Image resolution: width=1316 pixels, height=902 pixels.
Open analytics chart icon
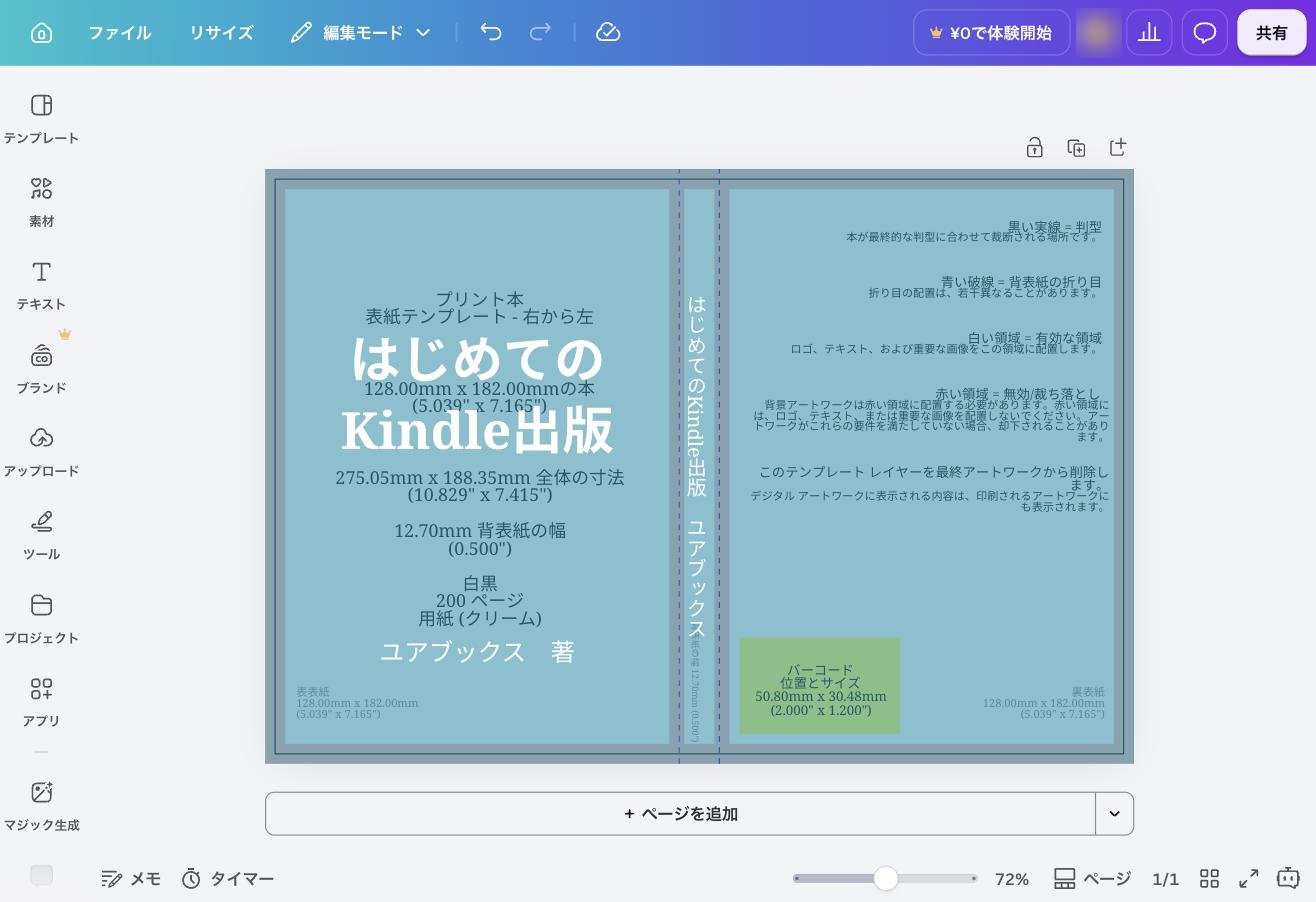tap(1149, 33)
